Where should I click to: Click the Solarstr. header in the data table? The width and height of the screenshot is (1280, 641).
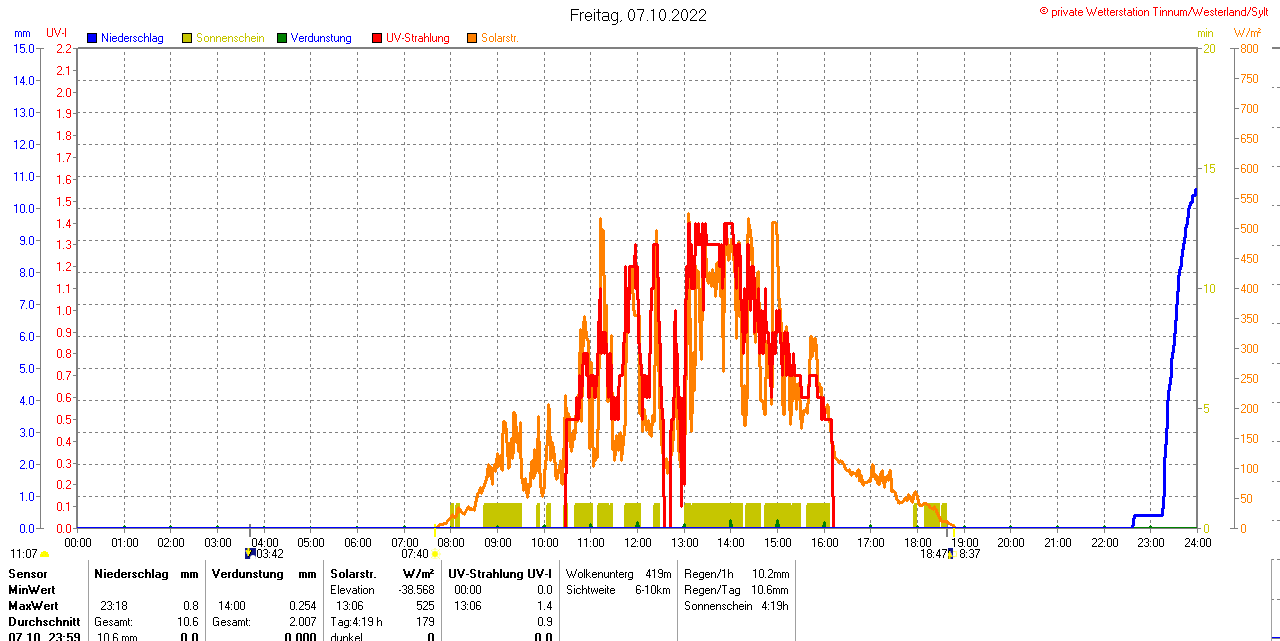pyautogui.click(x=353, y=574)
